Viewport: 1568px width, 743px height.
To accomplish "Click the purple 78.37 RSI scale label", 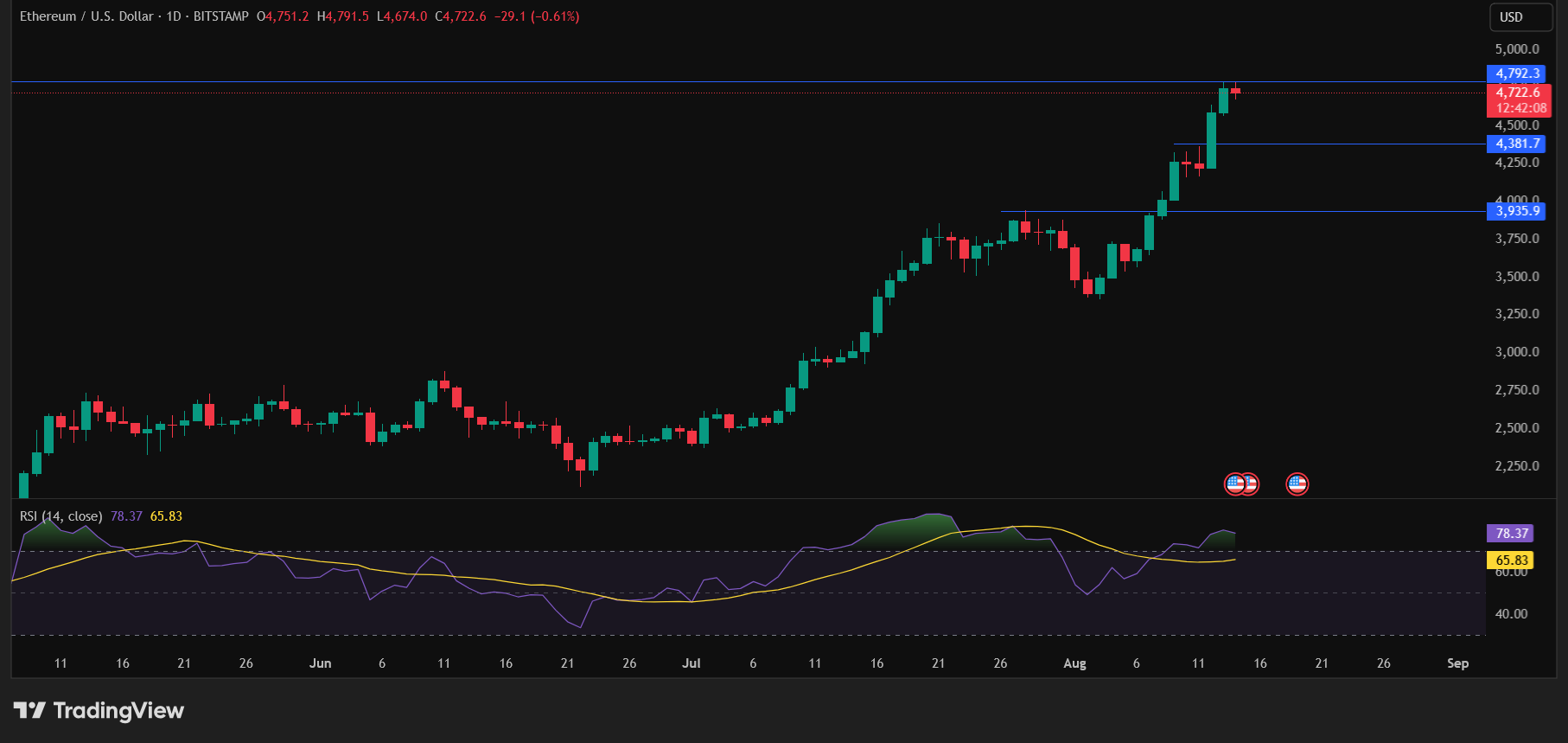I will click(1511, 534).
